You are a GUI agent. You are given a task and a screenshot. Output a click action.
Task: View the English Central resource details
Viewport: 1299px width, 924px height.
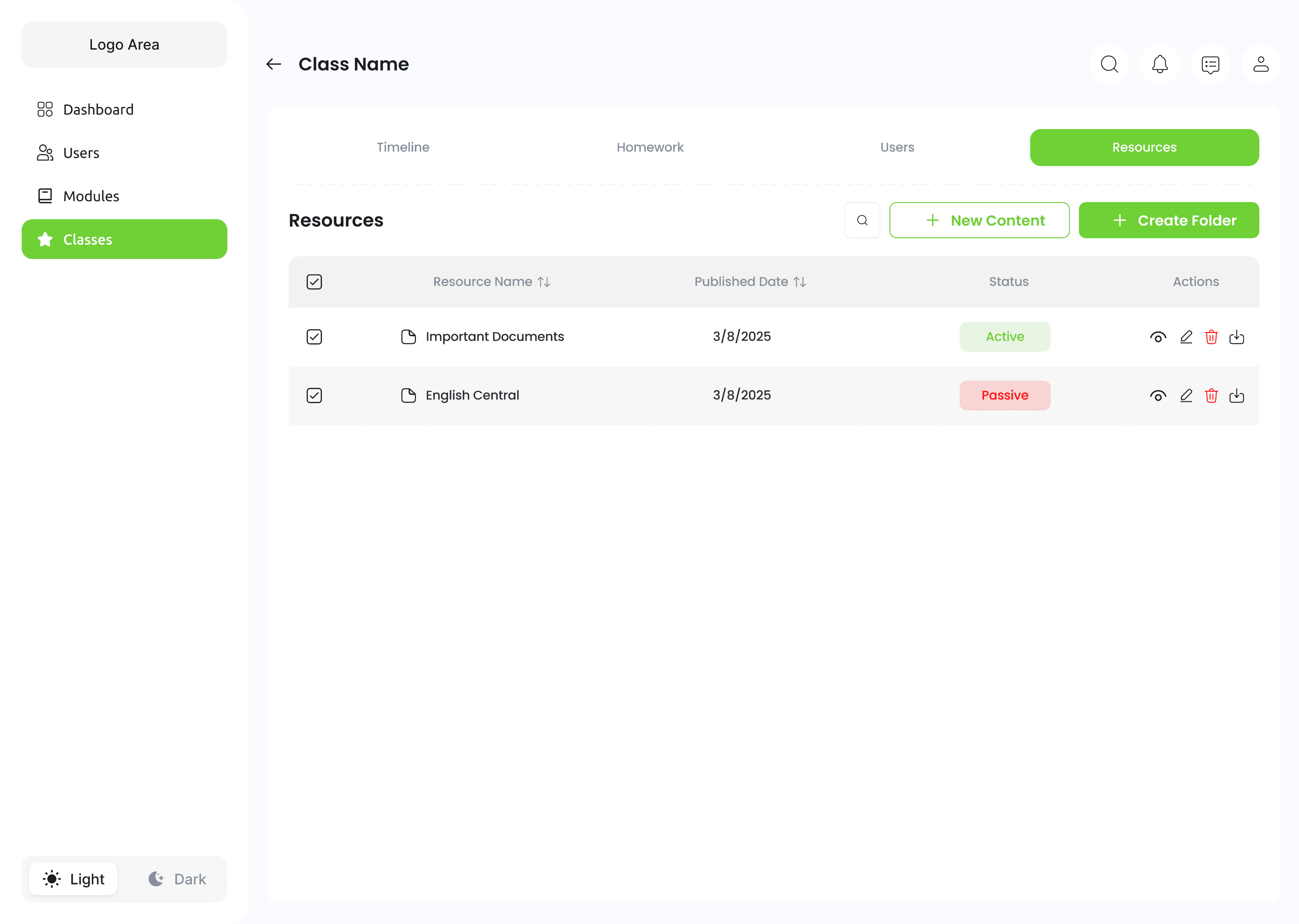(x=1158, y=396)
